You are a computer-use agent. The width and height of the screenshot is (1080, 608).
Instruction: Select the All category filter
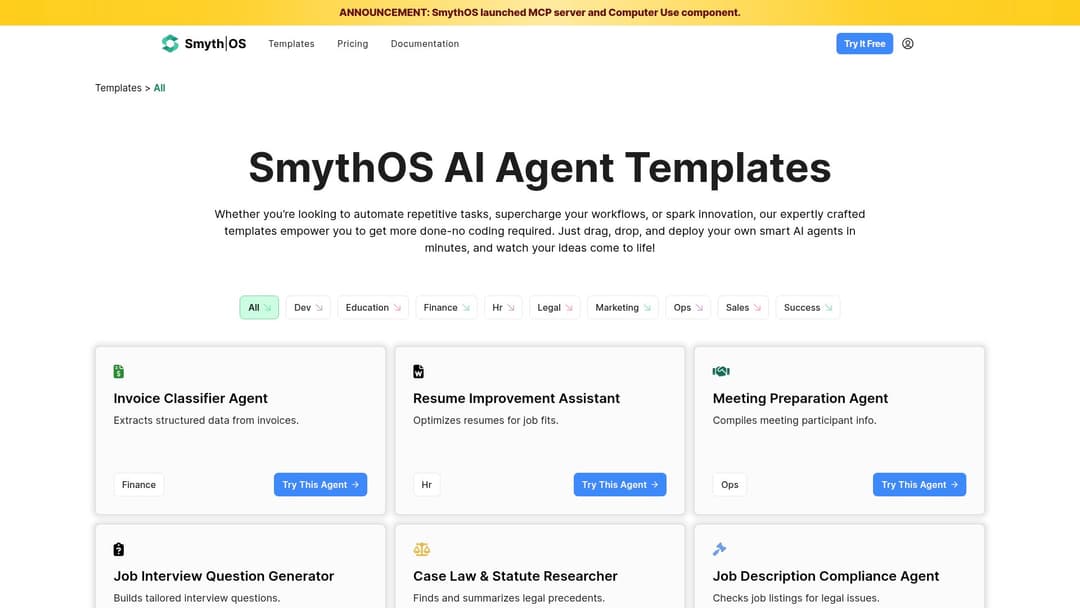259,307
